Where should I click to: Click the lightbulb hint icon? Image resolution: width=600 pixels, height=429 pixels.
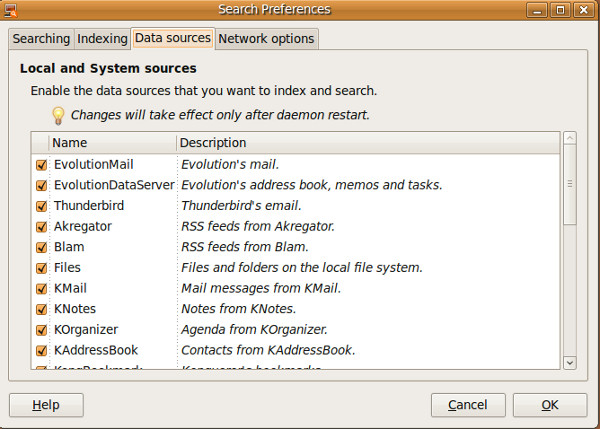(x=58, y=116)
